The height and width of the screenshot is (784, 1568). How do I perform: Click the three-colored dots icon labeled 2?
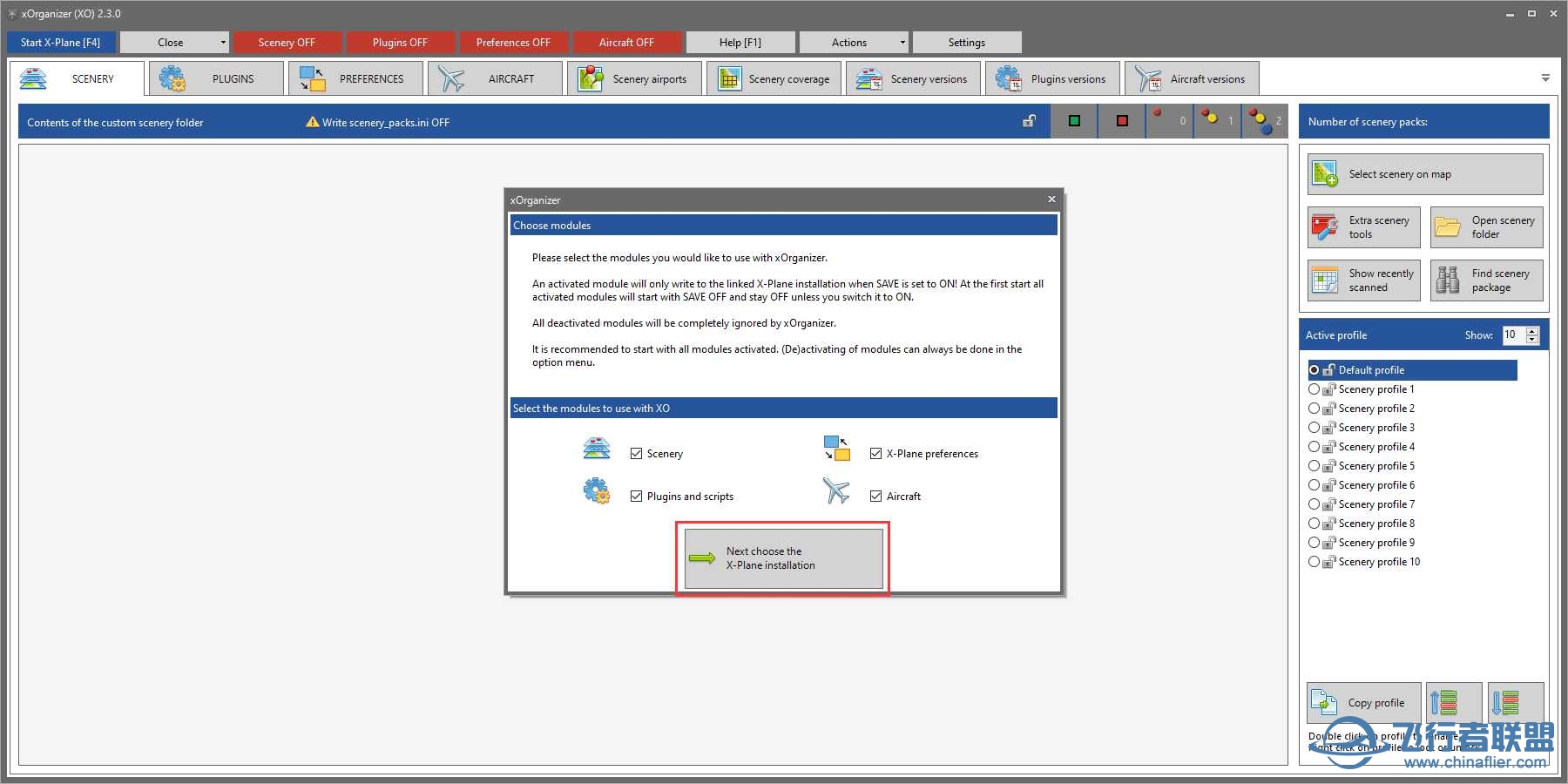(x=1260, y=121)
